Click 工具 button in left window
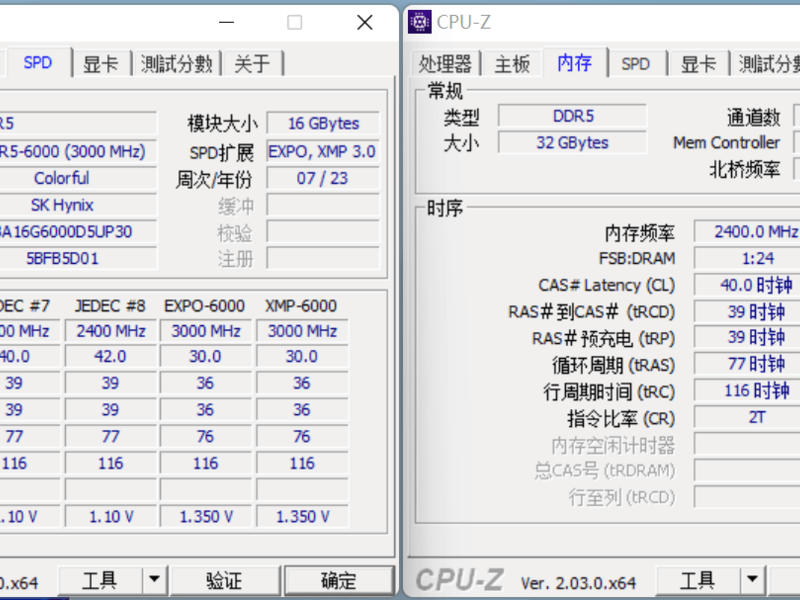This screenshot has width=800, height=600. coord(100,580)
